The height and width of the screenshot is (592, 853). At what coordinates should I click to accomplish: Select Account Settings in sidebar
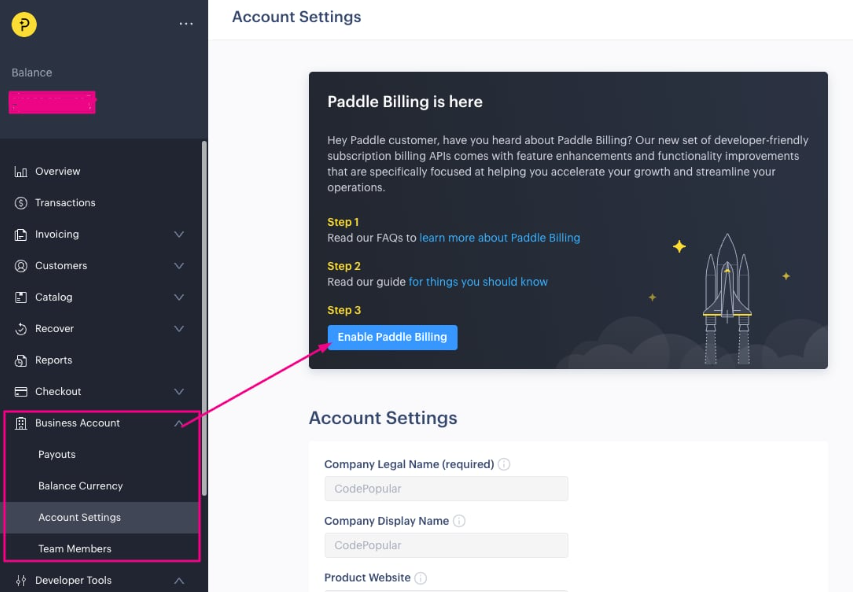(x=79, y=517)
